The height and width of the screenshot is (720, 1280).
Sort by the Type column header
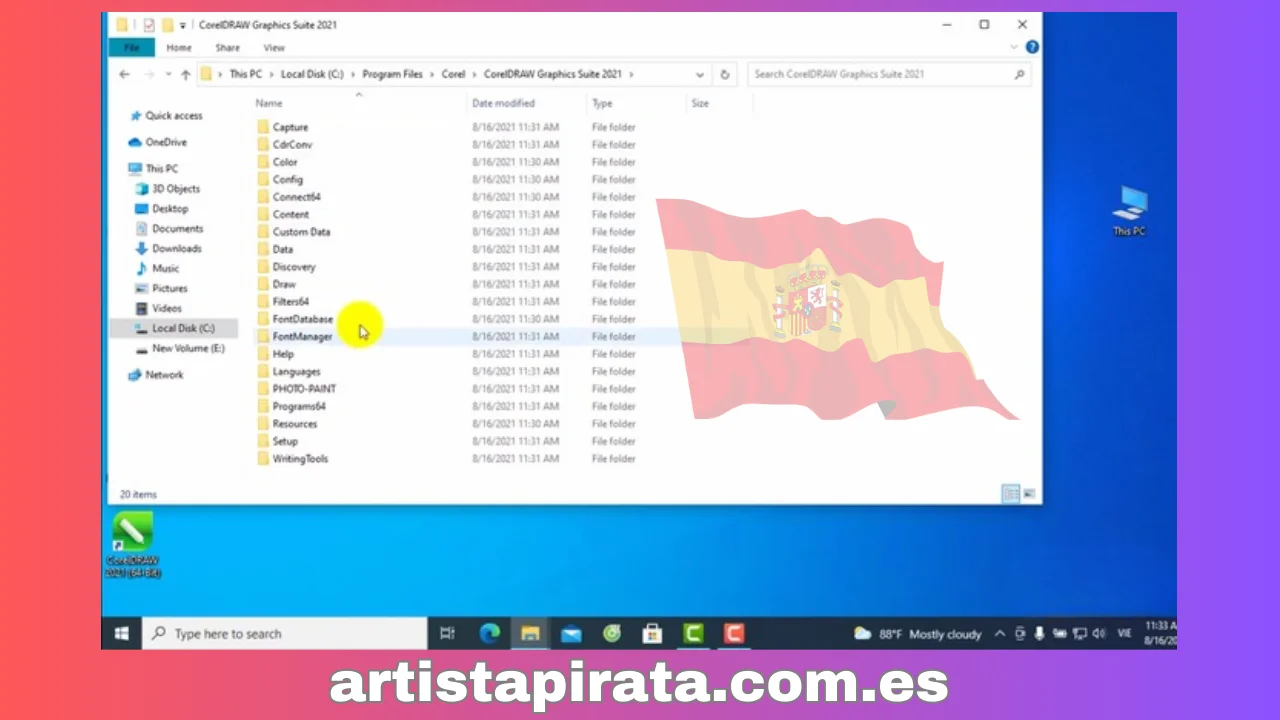(x=602, y=103)
